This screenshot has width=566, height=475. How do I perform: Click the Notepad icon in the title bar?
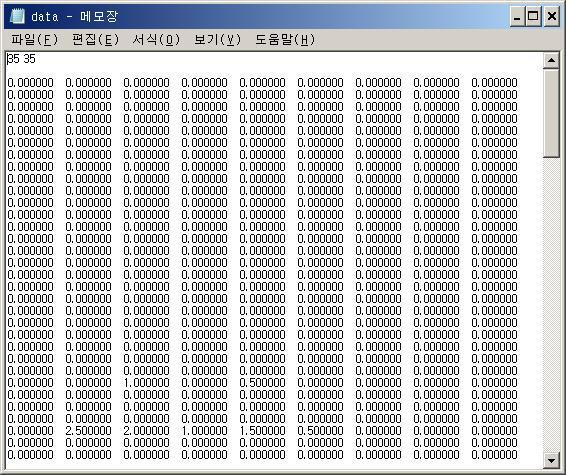click(17, 16)
